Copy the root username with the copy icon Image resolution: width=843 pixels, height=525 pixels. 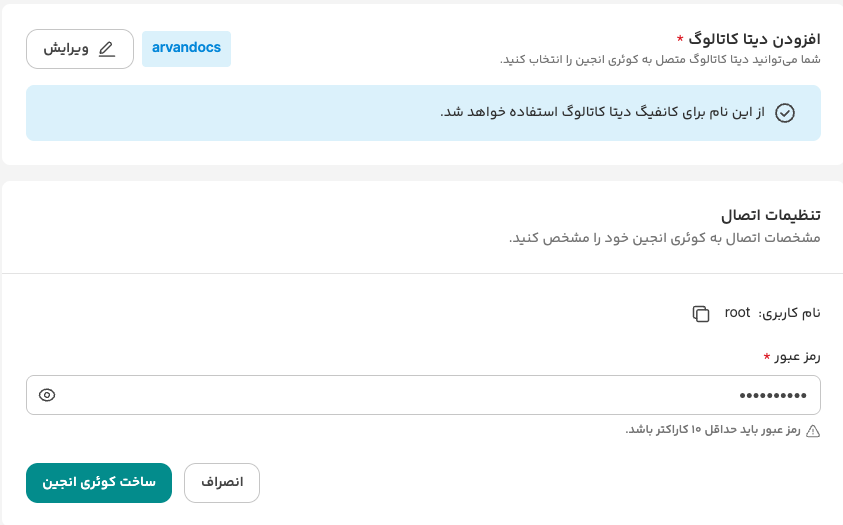click(x=701, y=313)
